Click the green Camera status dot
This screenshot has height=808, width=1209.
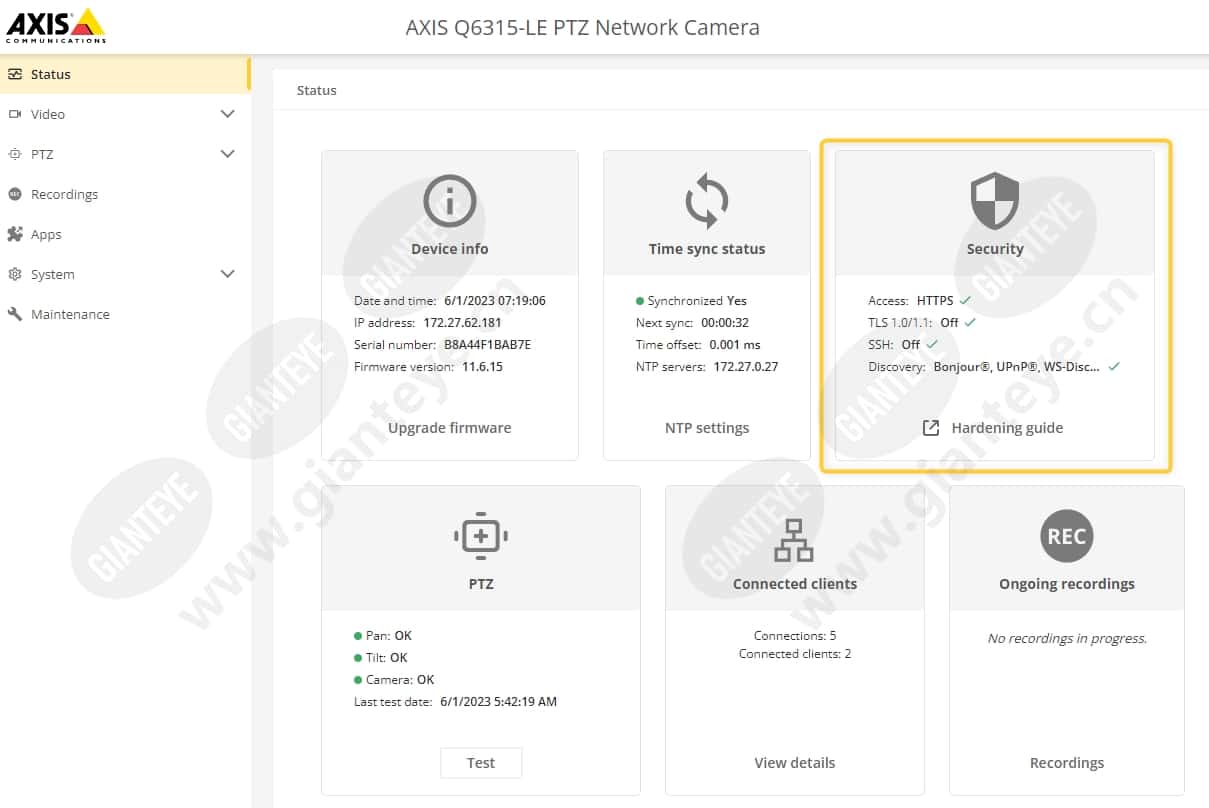[x=358, y=680]
